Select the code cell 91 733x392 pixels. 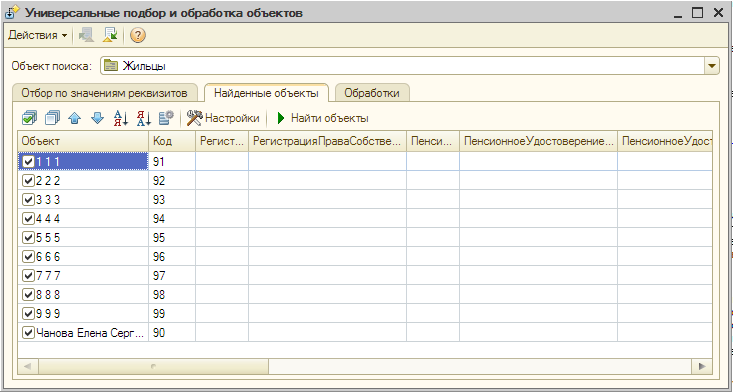pos(172,162)
